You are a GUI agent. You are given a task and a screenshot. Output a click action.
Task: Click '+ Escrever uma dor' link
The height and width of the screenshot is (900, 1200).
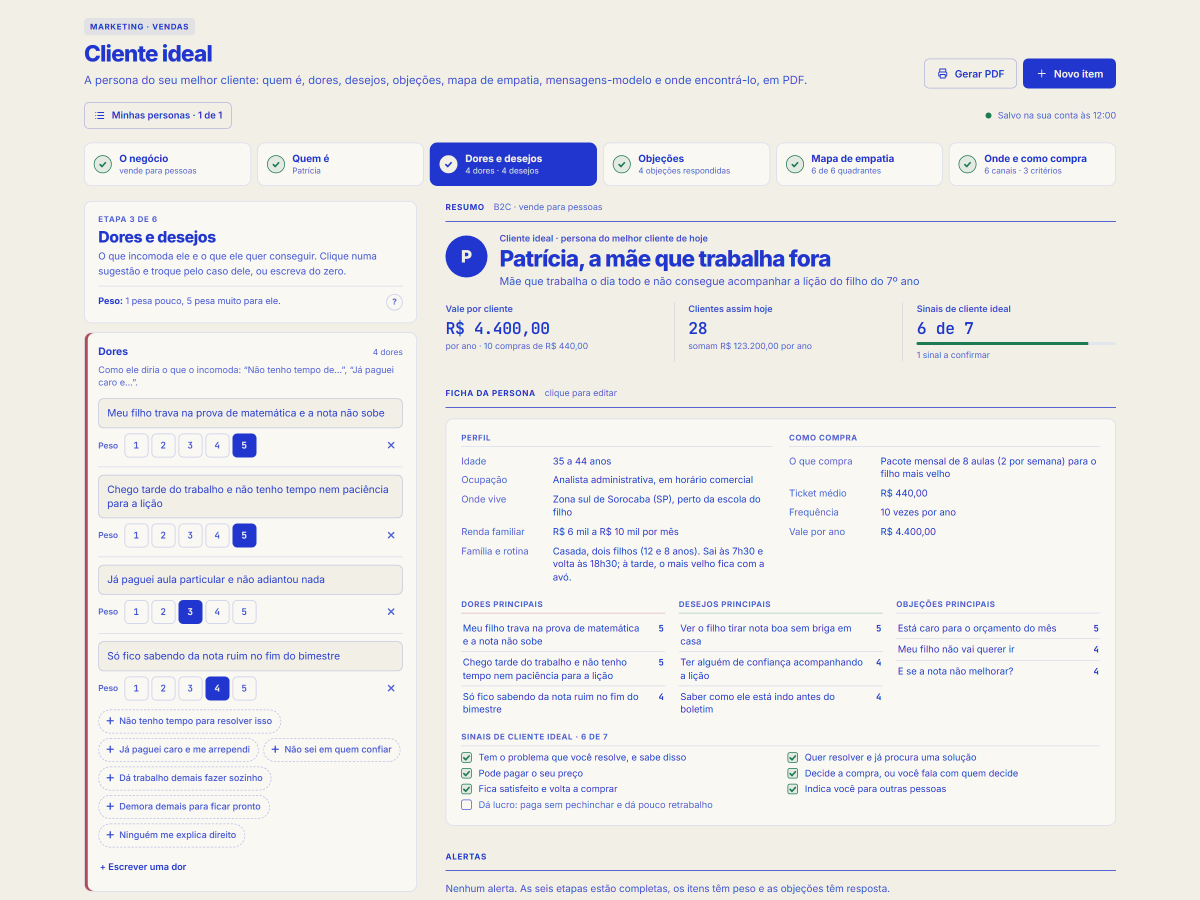[143, 867]
